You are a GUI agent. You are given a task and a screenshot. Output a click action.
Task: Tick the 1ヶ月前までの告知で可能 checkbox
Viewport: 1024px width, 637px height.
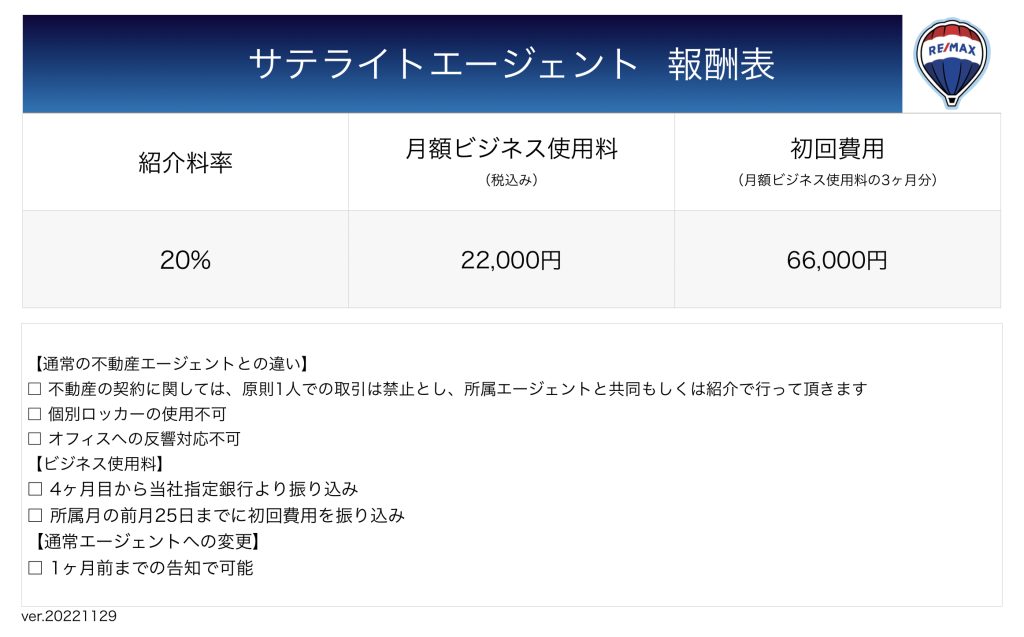pos(35,568)
